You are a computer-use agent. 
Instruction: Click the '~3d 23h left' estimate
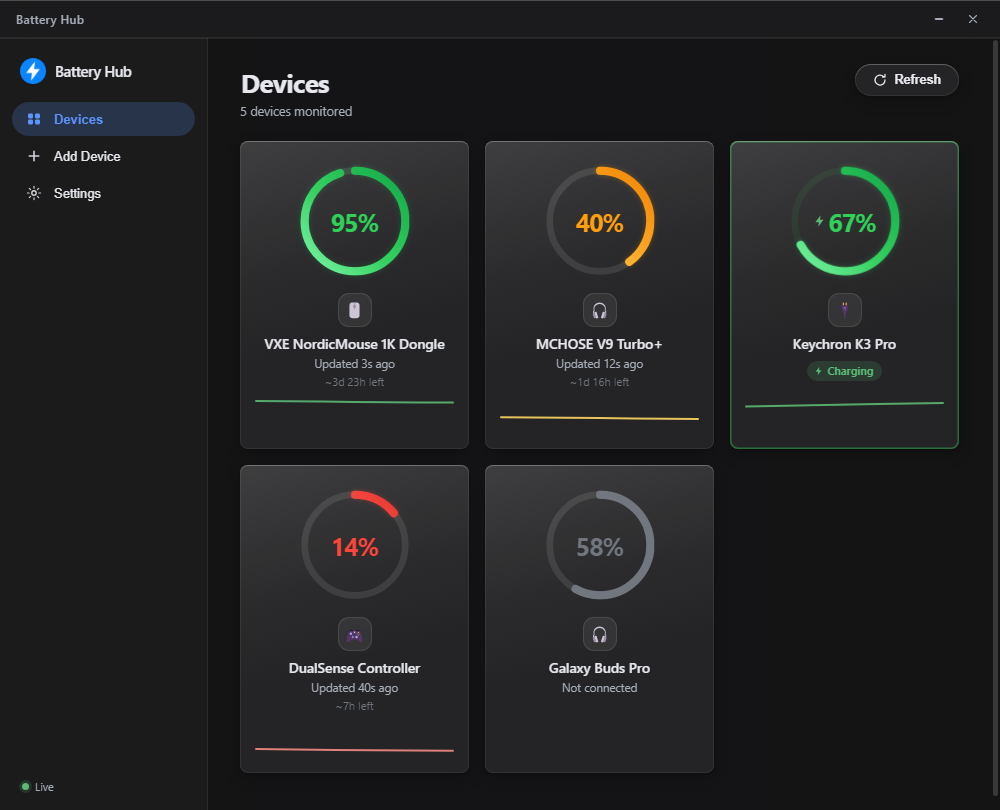click(355, 383)
